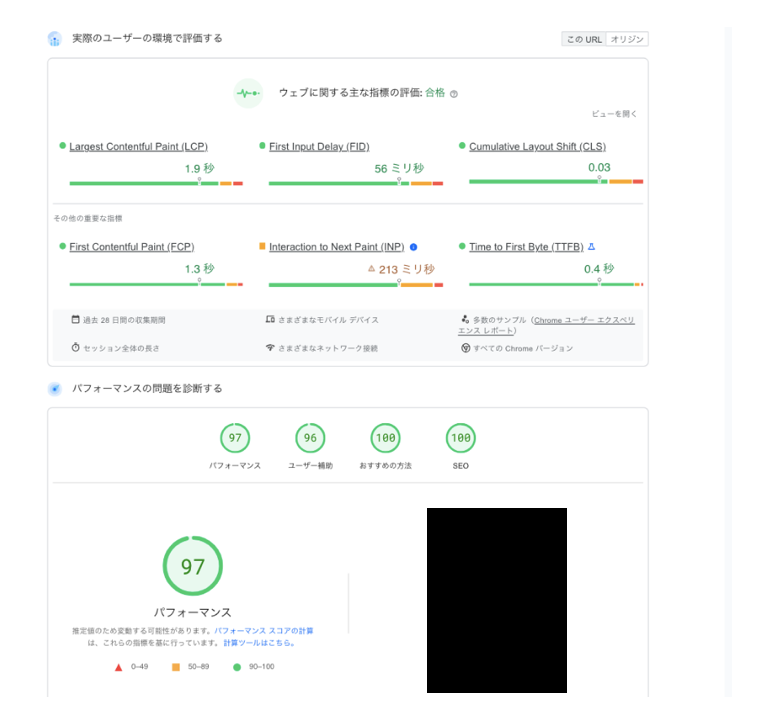
Task: Click the field data icon beside 実際のユーザーの環境で評価する
Action: (x=54, y=39)
